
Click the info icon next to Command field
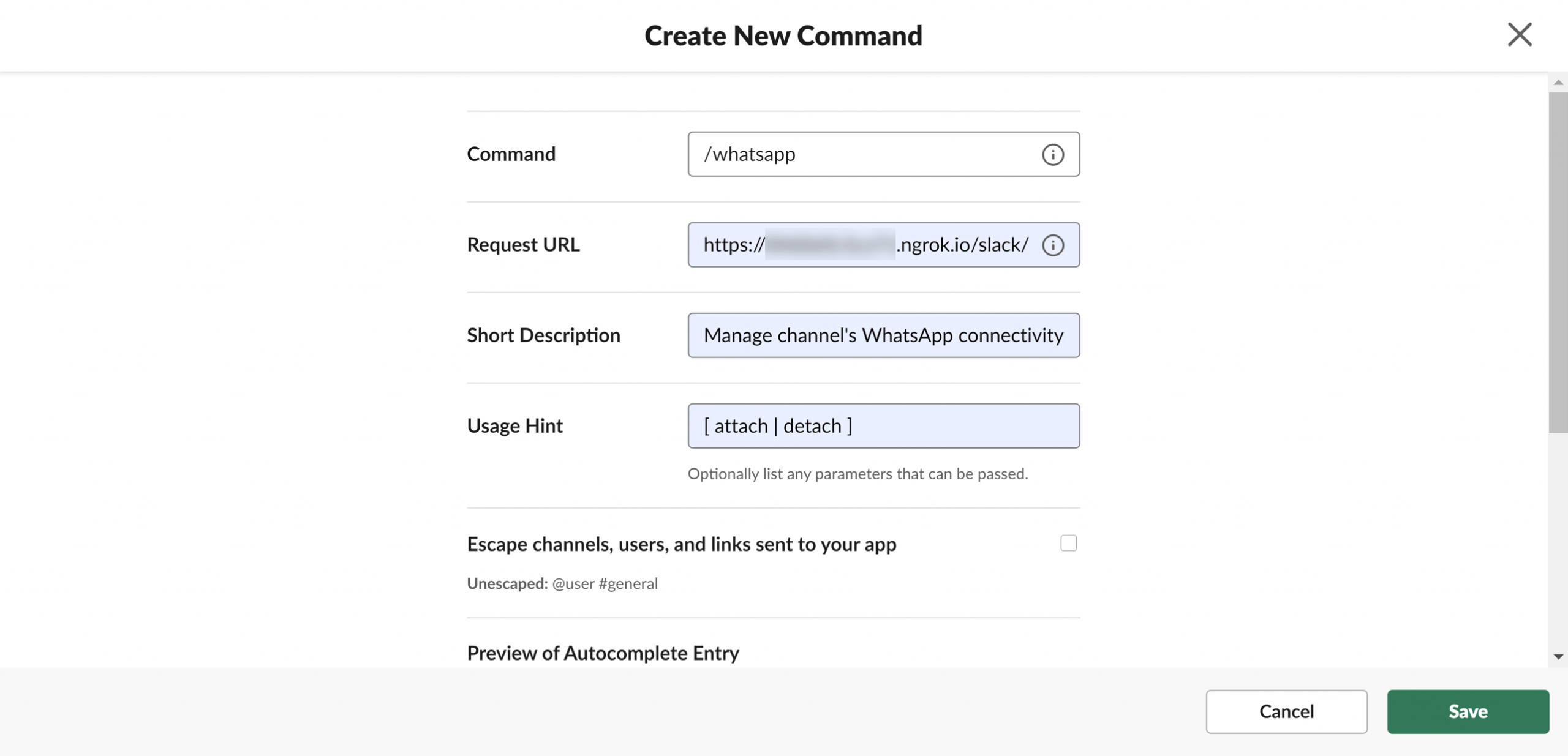tap(1052, 154)
